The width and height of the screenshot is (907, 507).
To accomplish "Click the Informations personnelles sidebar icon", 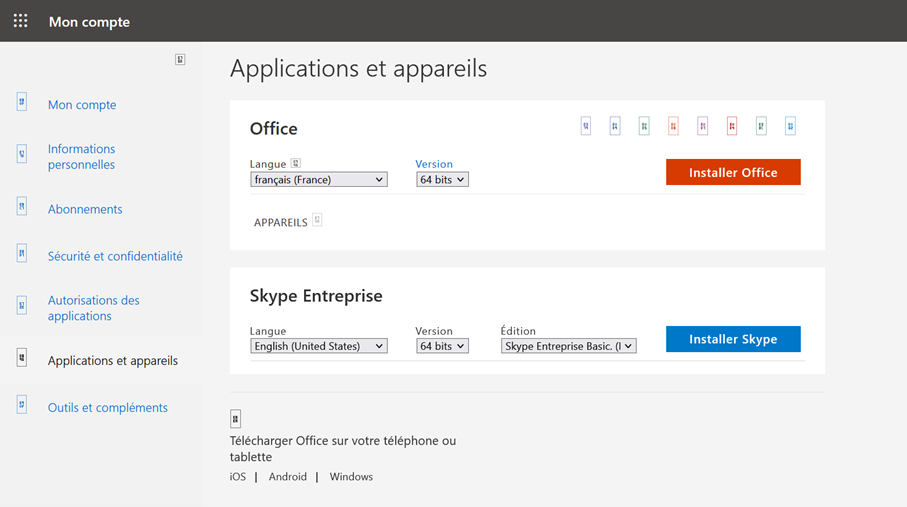I will [x=21, y=153].
